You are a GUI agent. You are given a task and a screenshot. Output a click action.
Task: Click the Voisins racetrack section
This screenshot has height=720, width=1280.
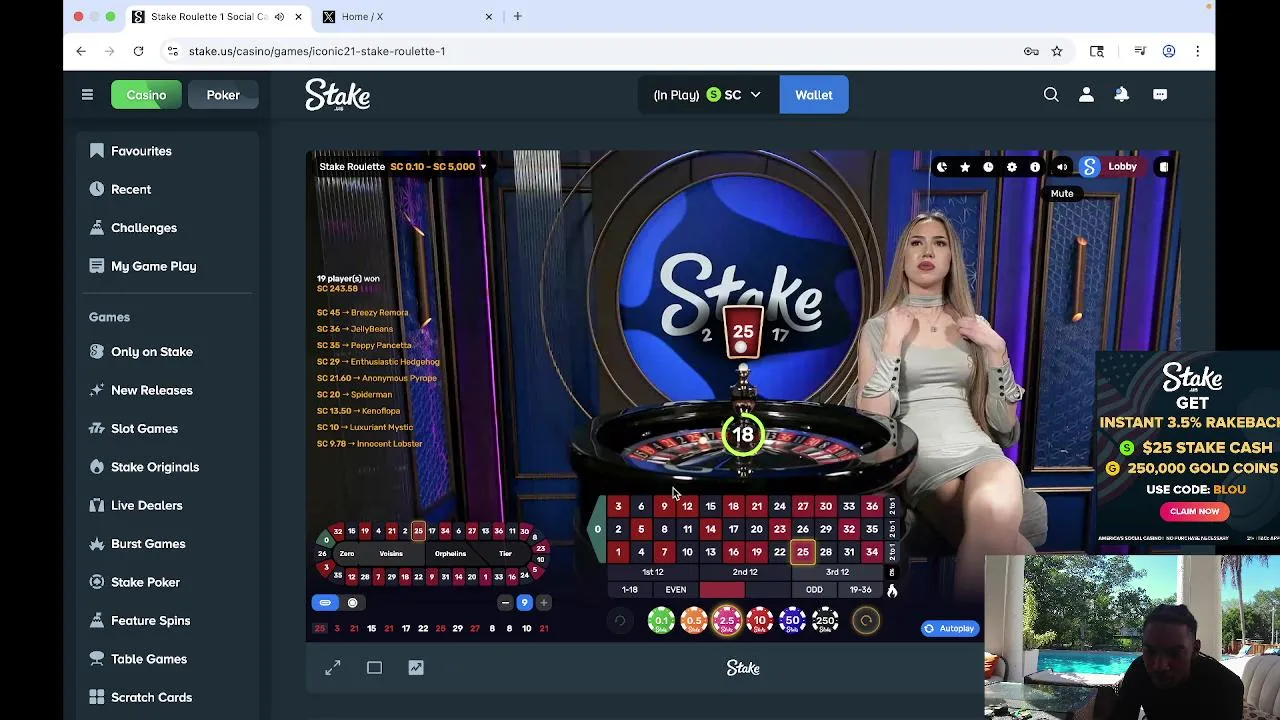click(x=391, y=554)
